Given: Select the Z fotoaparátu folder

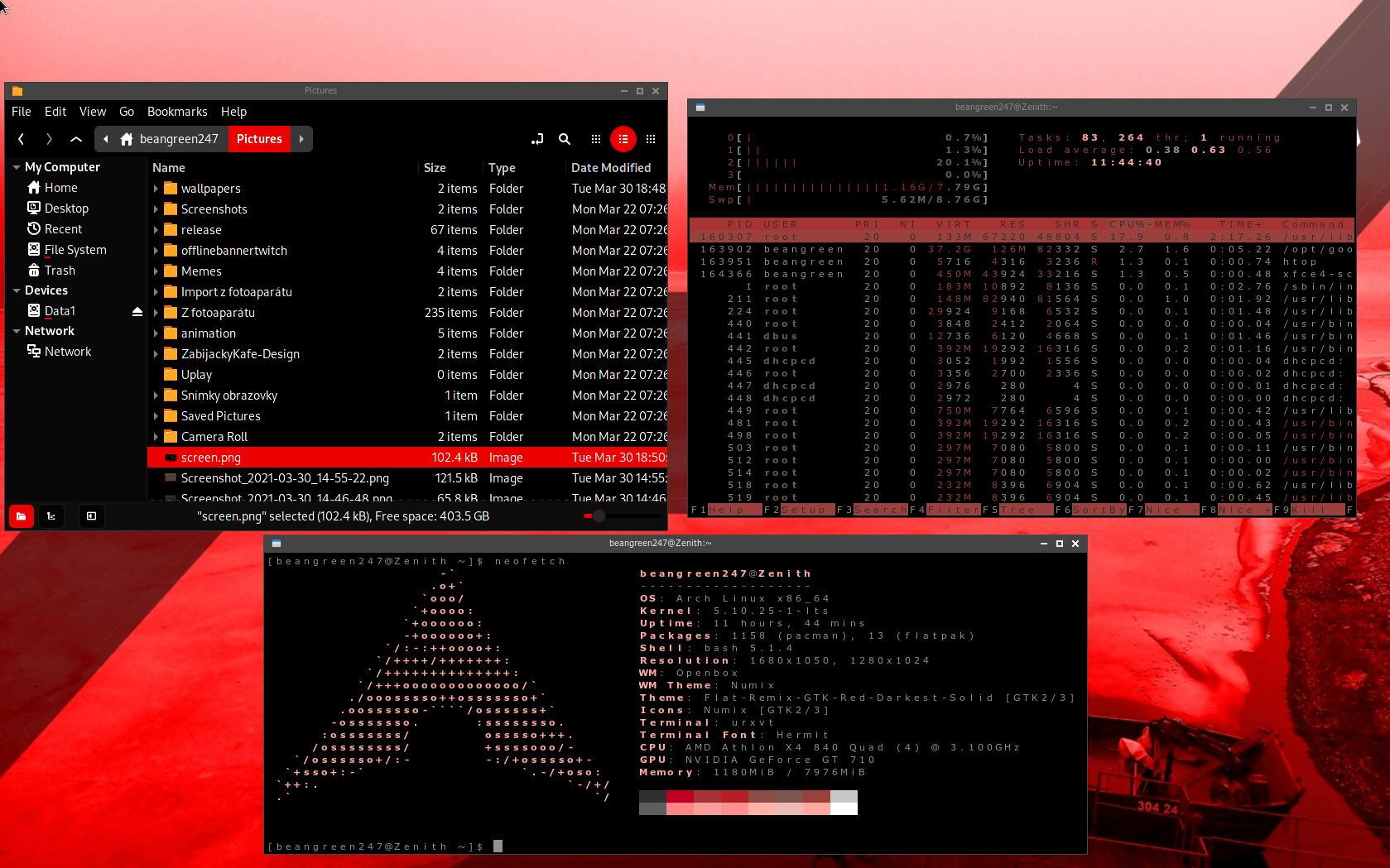Looking at the screenshot, I should 407,313.
